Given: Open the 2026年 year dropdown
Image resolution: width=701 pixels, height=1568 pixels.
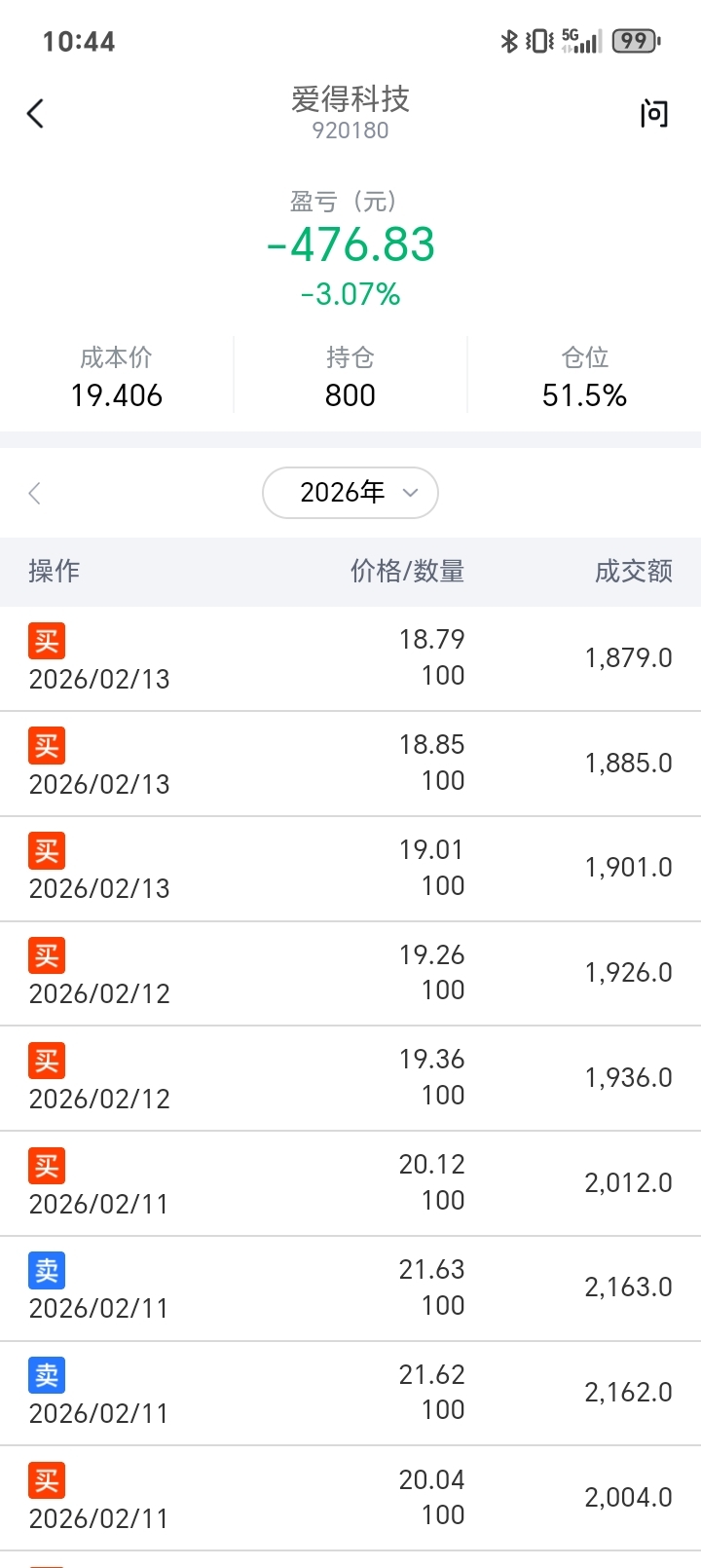Looking at the screenshot, I should (x=350, y=493).
